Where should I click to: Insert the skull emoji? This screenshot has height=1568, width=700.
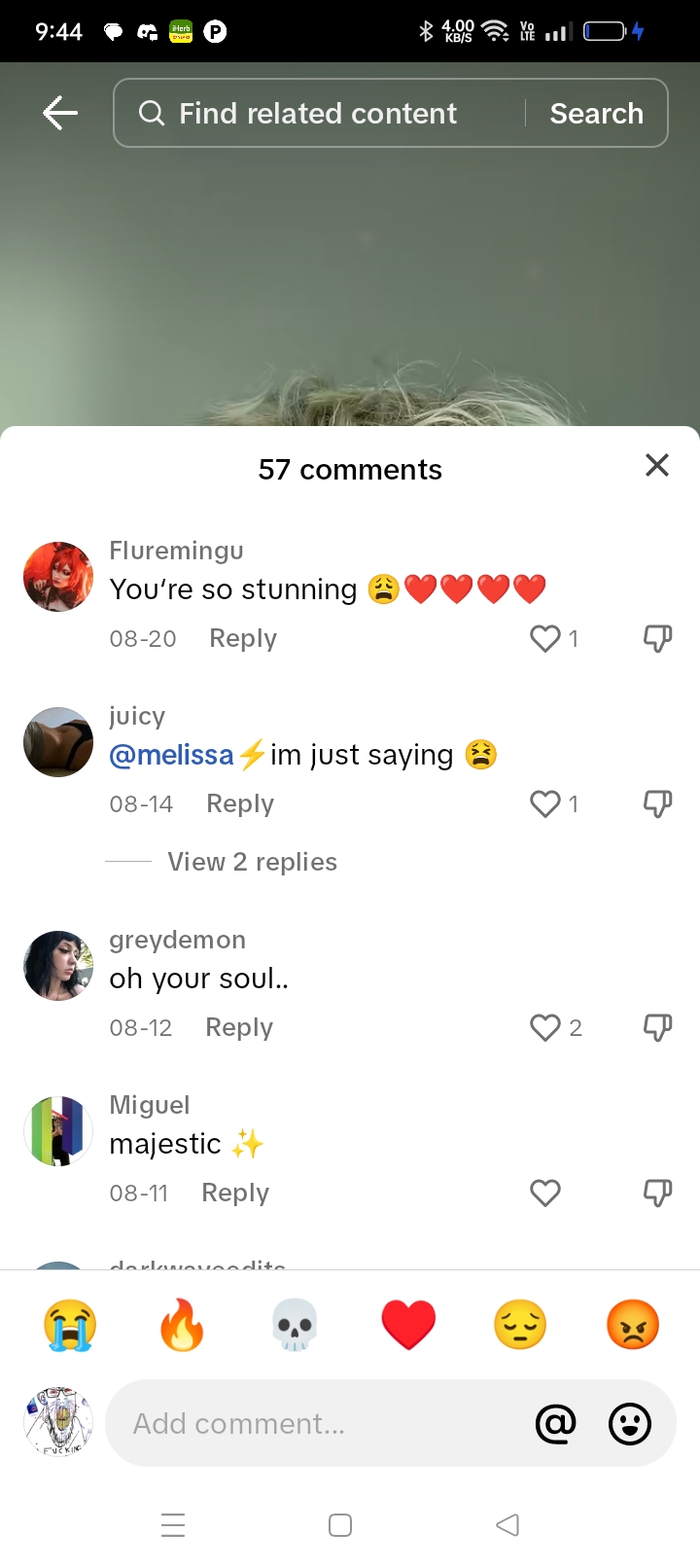tap(295, 1325)
